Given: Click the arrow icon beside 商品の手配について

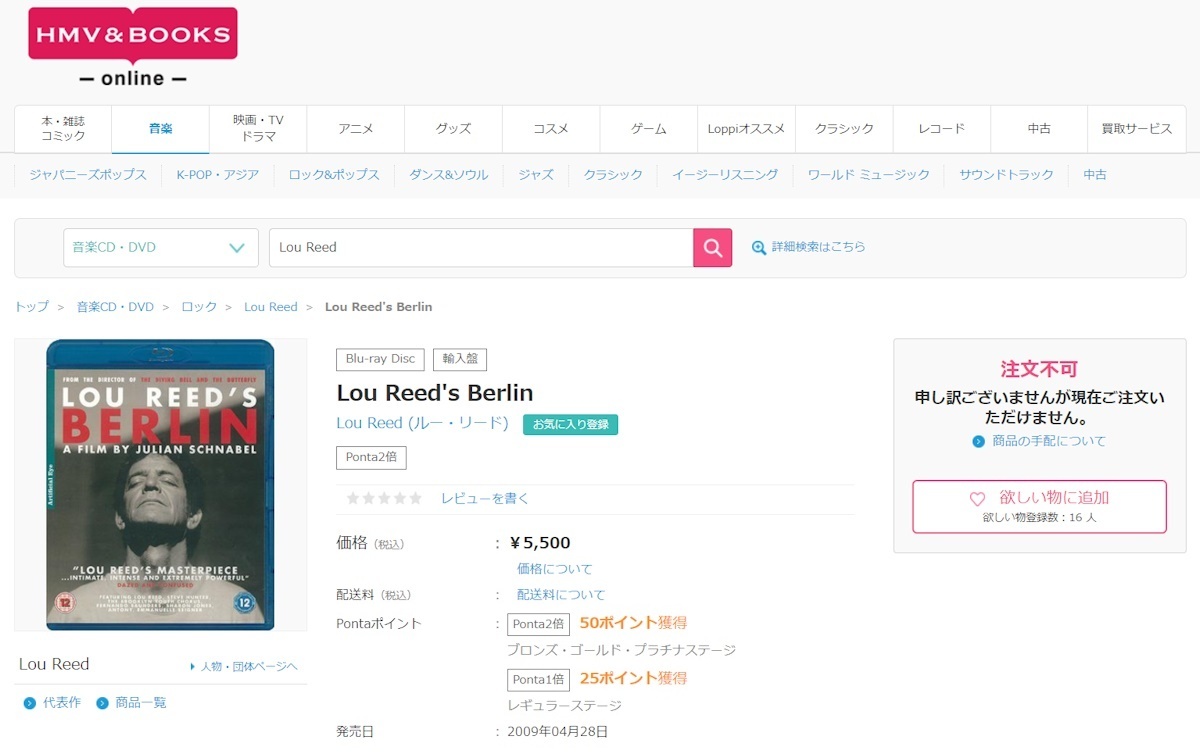Looking at the screenshot, I should (979, 441).
